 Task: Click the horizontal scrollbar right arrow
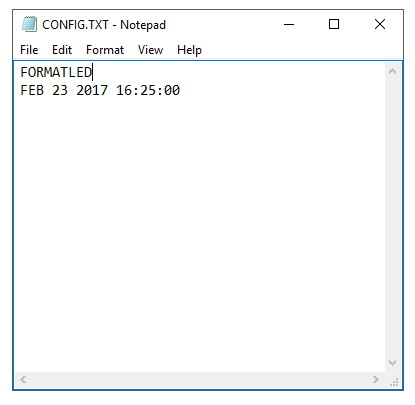point(376,379)
